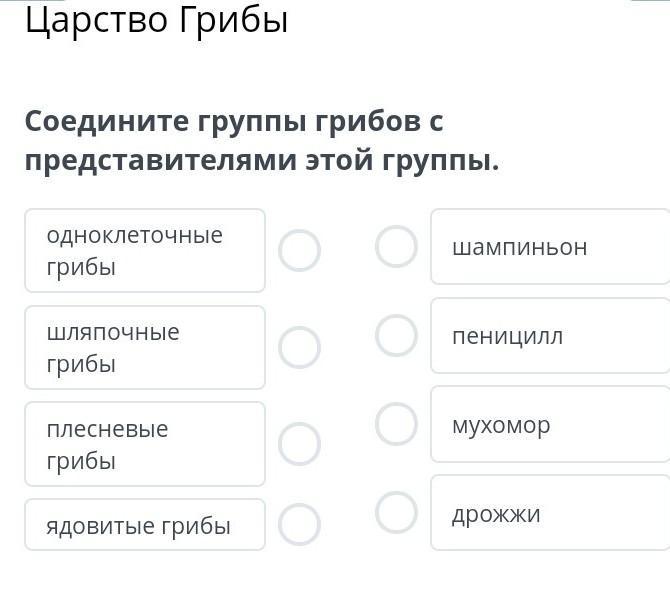Select the circle next to 'одноклеточные грибы'
Image resolution: width=670 pixels, height=611 pixels.
click(x=299, y=251)
